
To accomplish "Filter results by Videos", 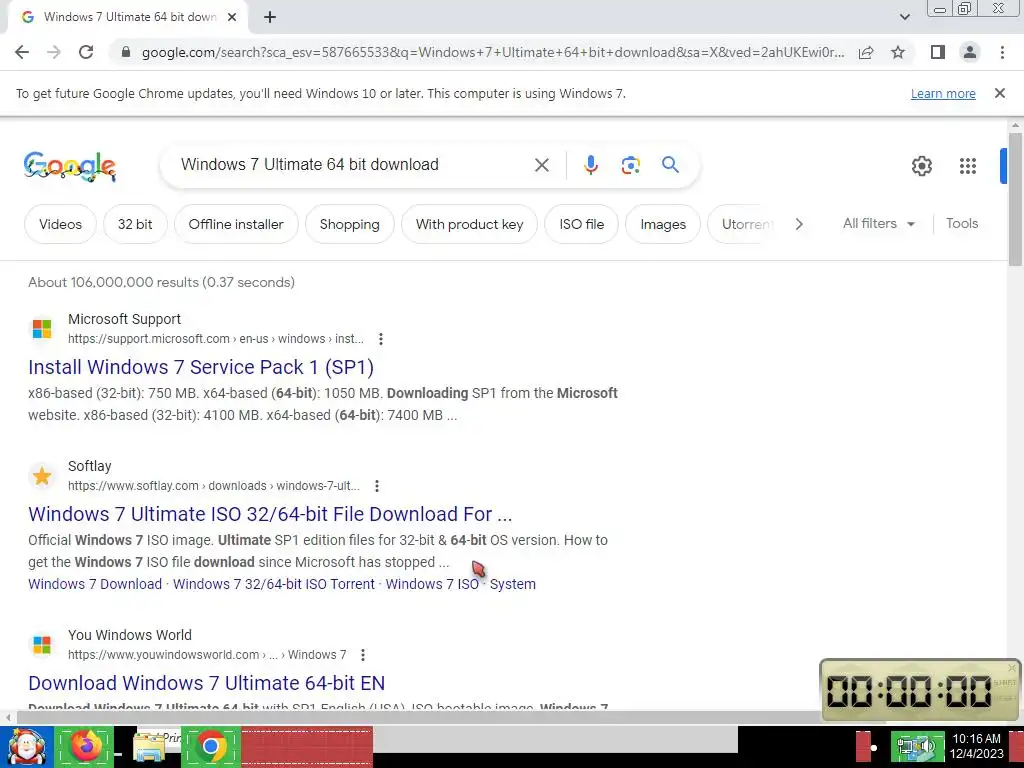I will pyautogui.click(x=60, y=224).
